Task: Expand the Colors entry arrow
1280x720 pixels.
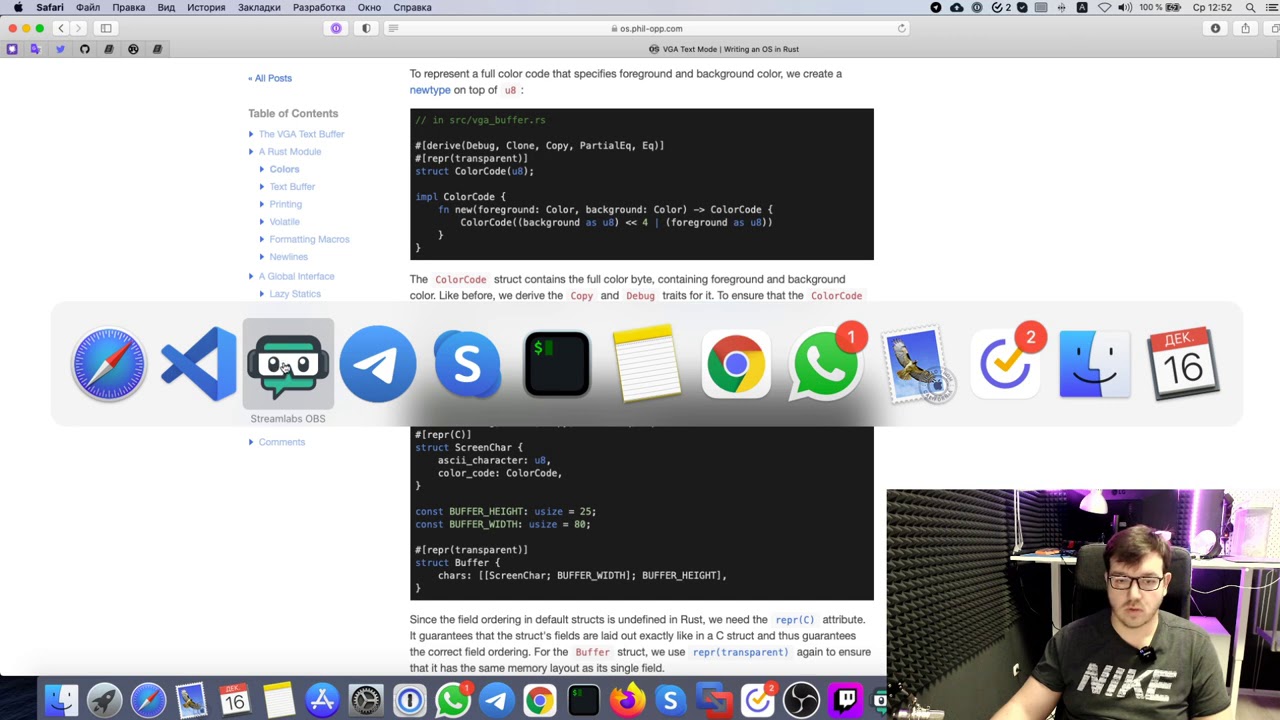Action: point(262,169)
